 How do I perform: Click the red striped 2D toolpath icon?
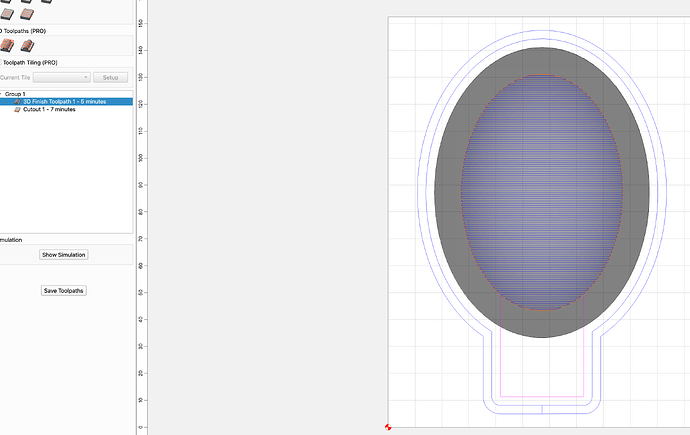[27, 14]
